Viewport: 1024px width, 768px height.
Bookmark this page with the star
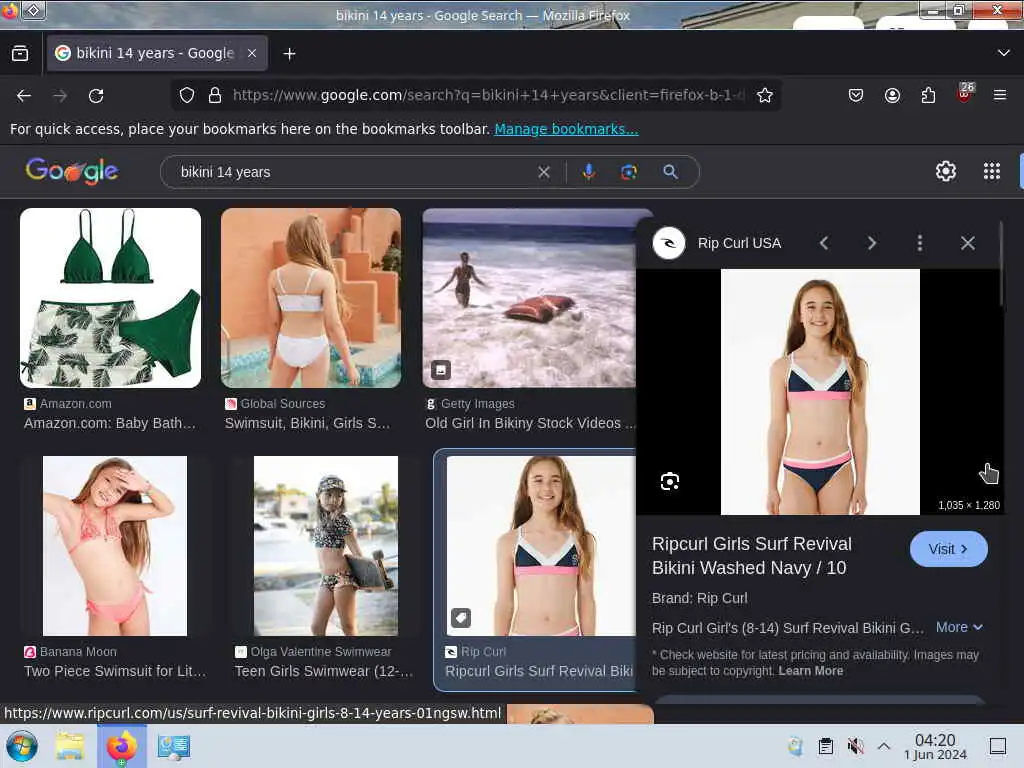tap(765, 95)
